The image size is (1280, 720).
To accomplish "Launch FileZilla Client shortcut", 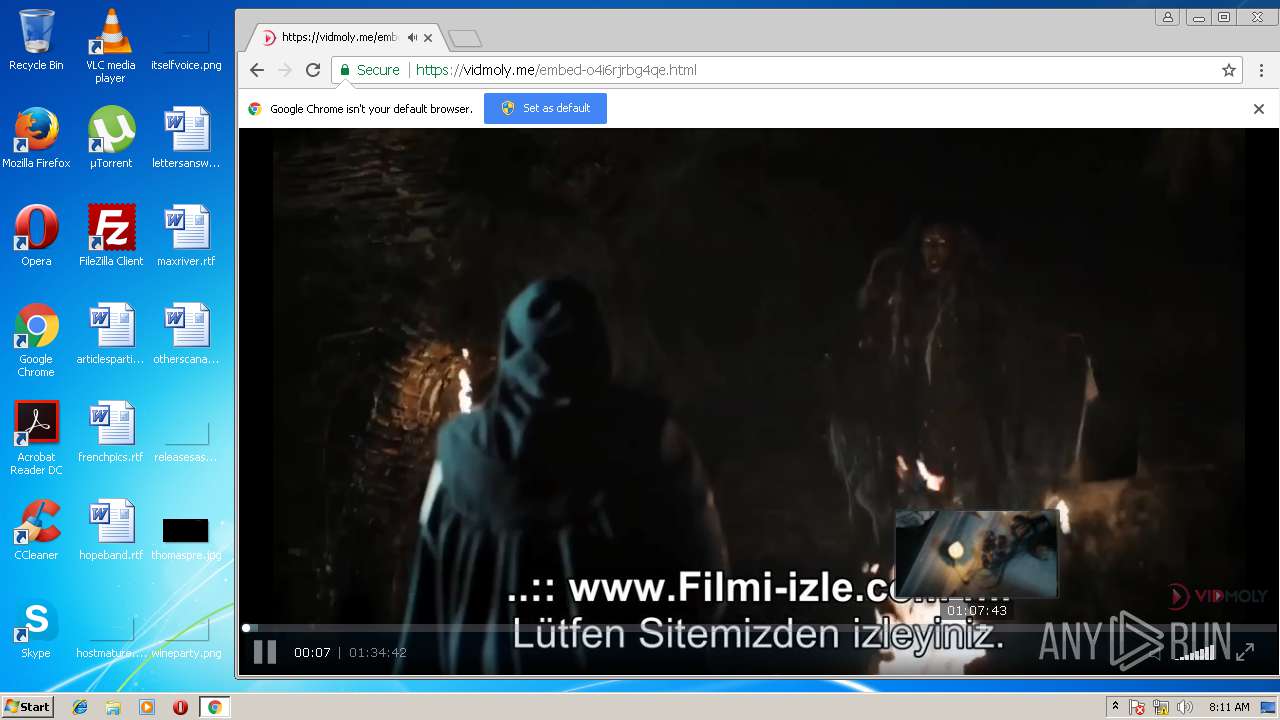I will (x=110, y=236).
